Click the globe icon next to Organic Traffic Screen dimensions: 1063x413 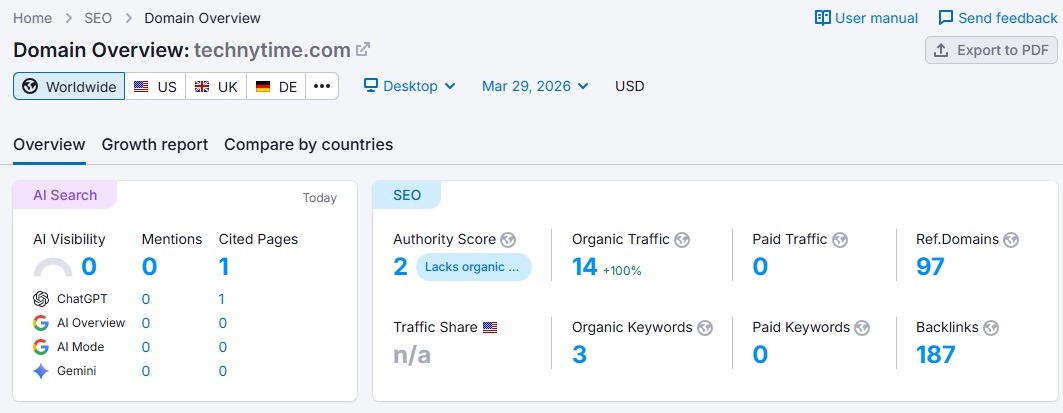683,240
